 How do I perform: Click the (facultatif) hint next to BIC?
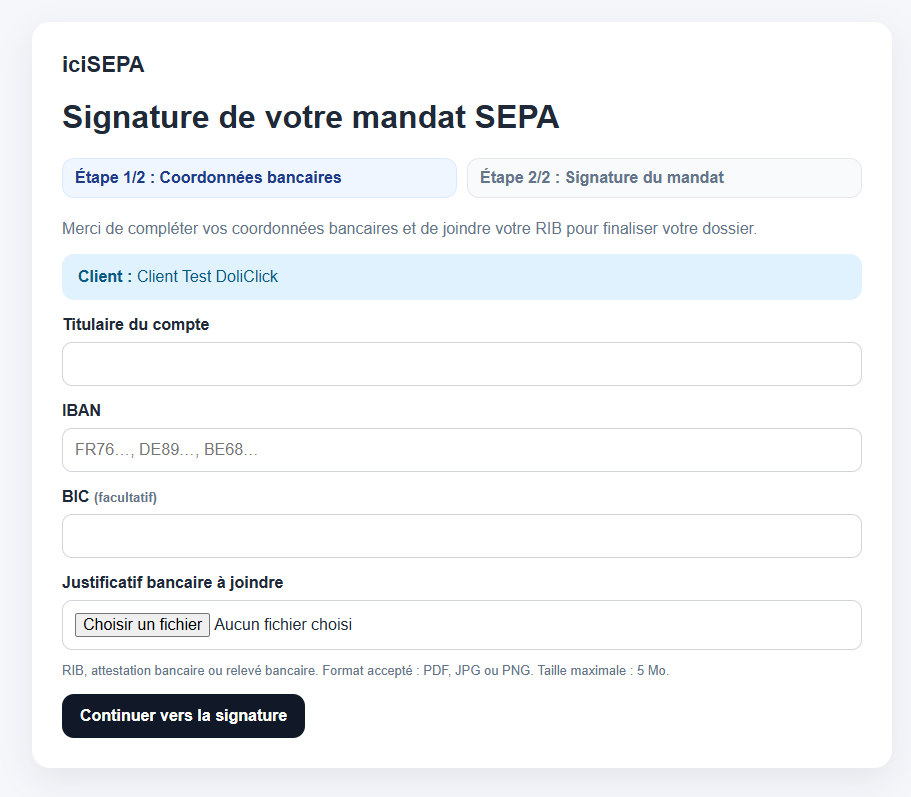(x=125, y=498)
